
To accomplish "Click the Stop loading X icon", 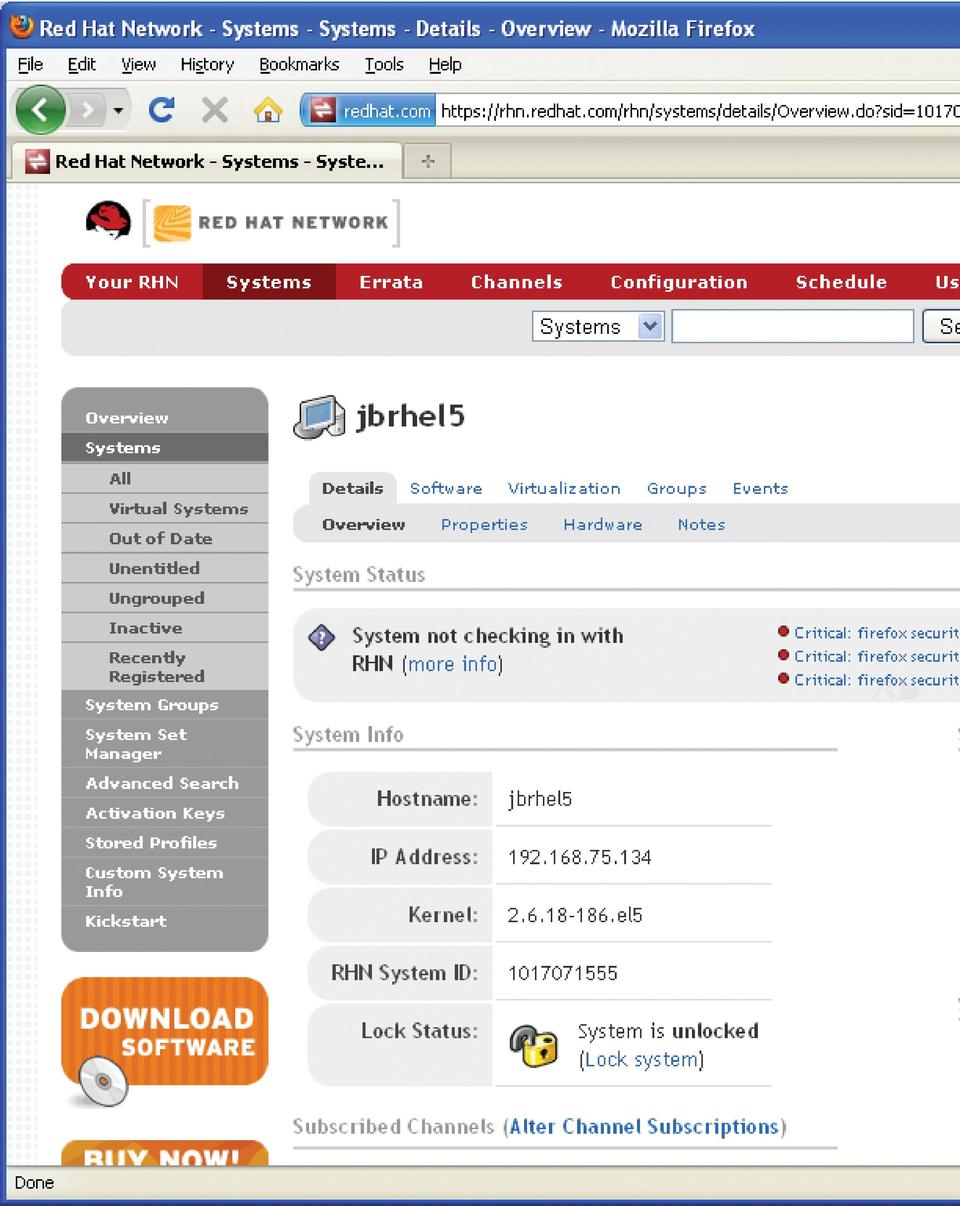I will pyautogui.click(x=214, y=110).
